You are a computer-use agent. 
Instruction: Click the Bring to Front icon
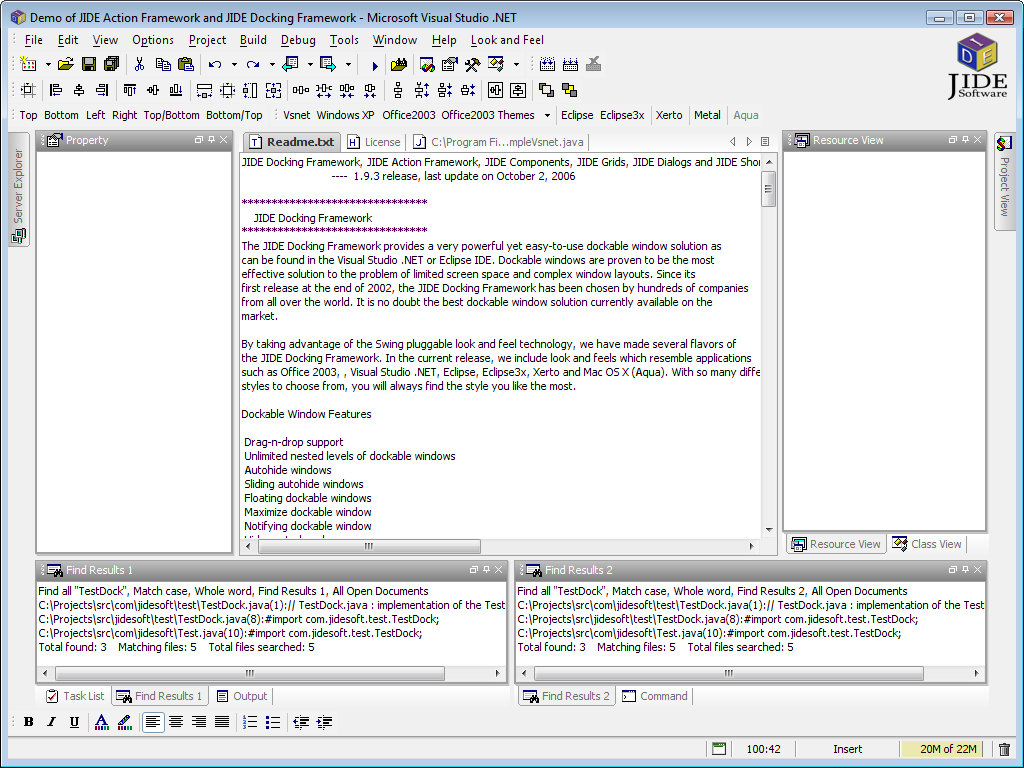[546, 90]
